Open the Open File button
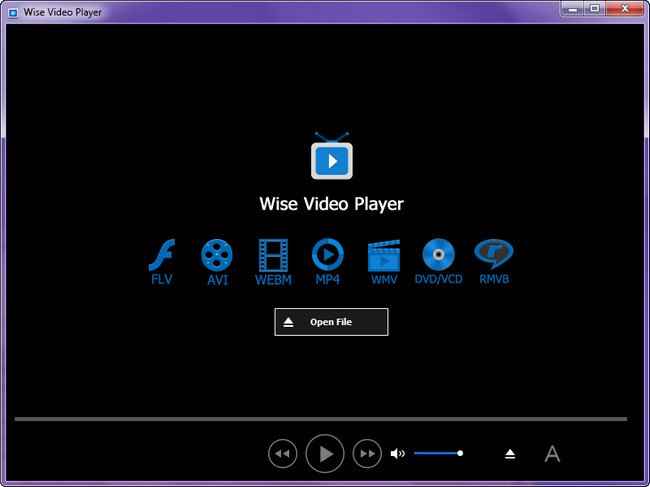The width and height of the screenshot is (650, 487). click(331, 322)
